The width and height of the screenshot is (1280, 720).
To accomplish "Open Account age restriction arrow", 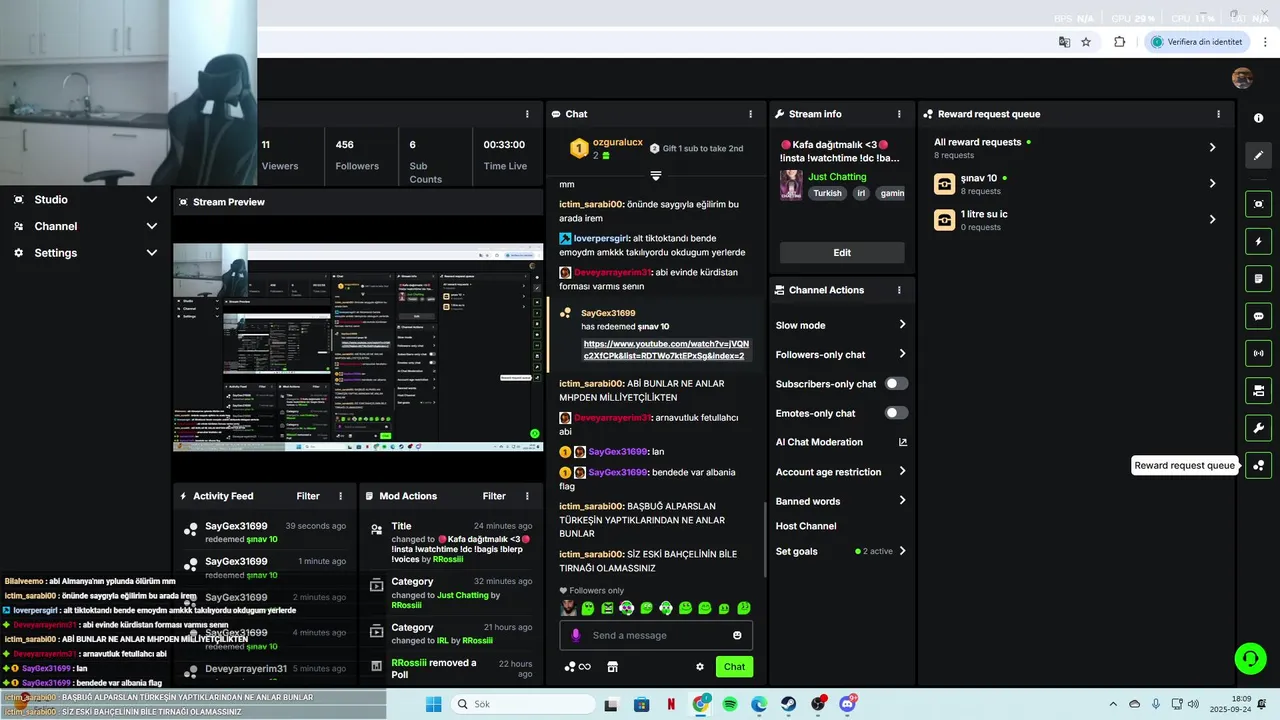I will click(902, 471).
